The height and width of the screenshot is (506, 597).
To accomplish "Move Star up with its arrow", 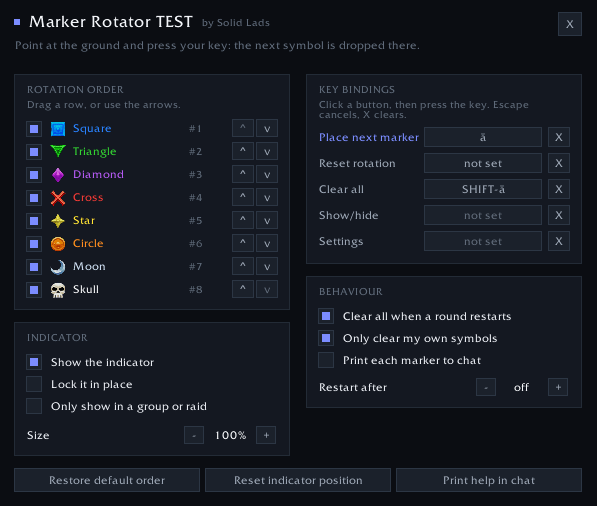I will click(x=243, y=220).
